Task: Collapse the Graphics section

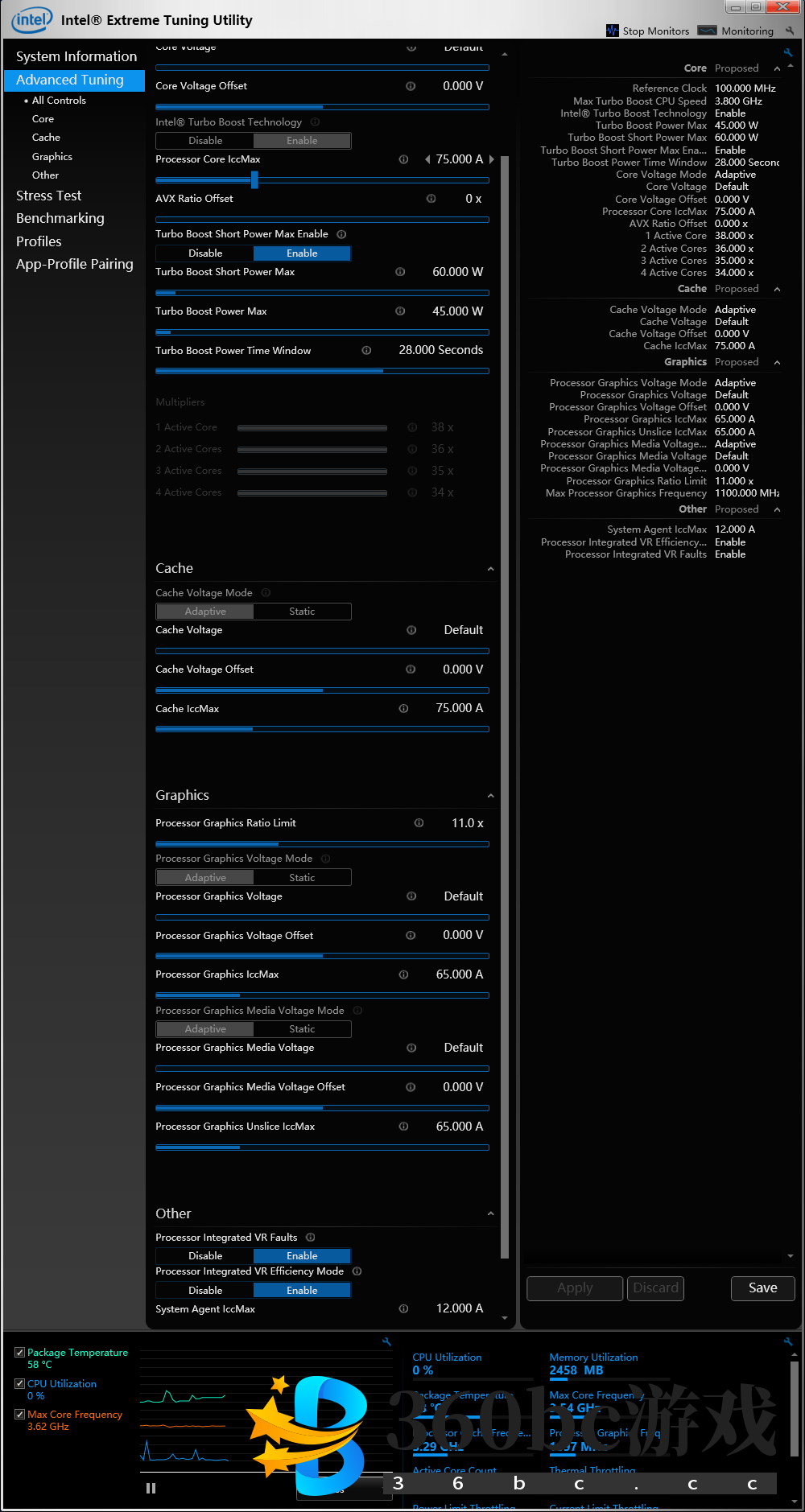Action: tap(490, 796)
